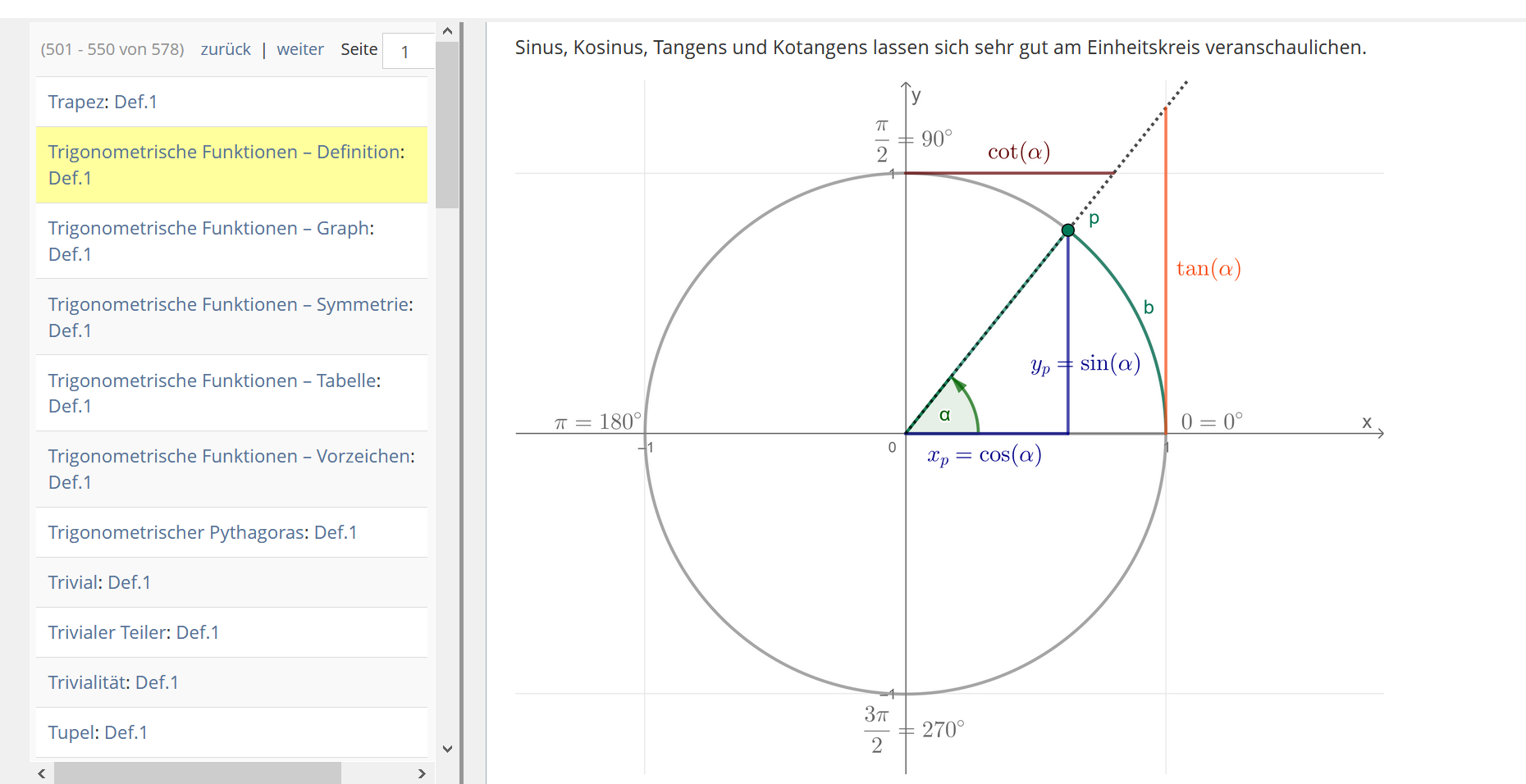This screenshot has height=784, width=1526.
Task: Open 'Trigonometrische Funktionen – Symmetrie' entry
Action: coord(230,317)
